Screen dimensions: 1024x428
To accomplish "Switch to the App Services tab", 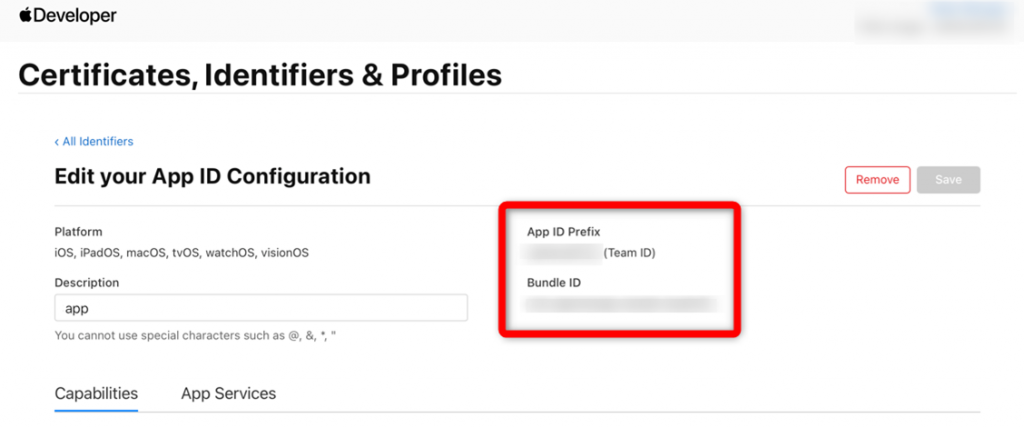I will coord(229,394).
